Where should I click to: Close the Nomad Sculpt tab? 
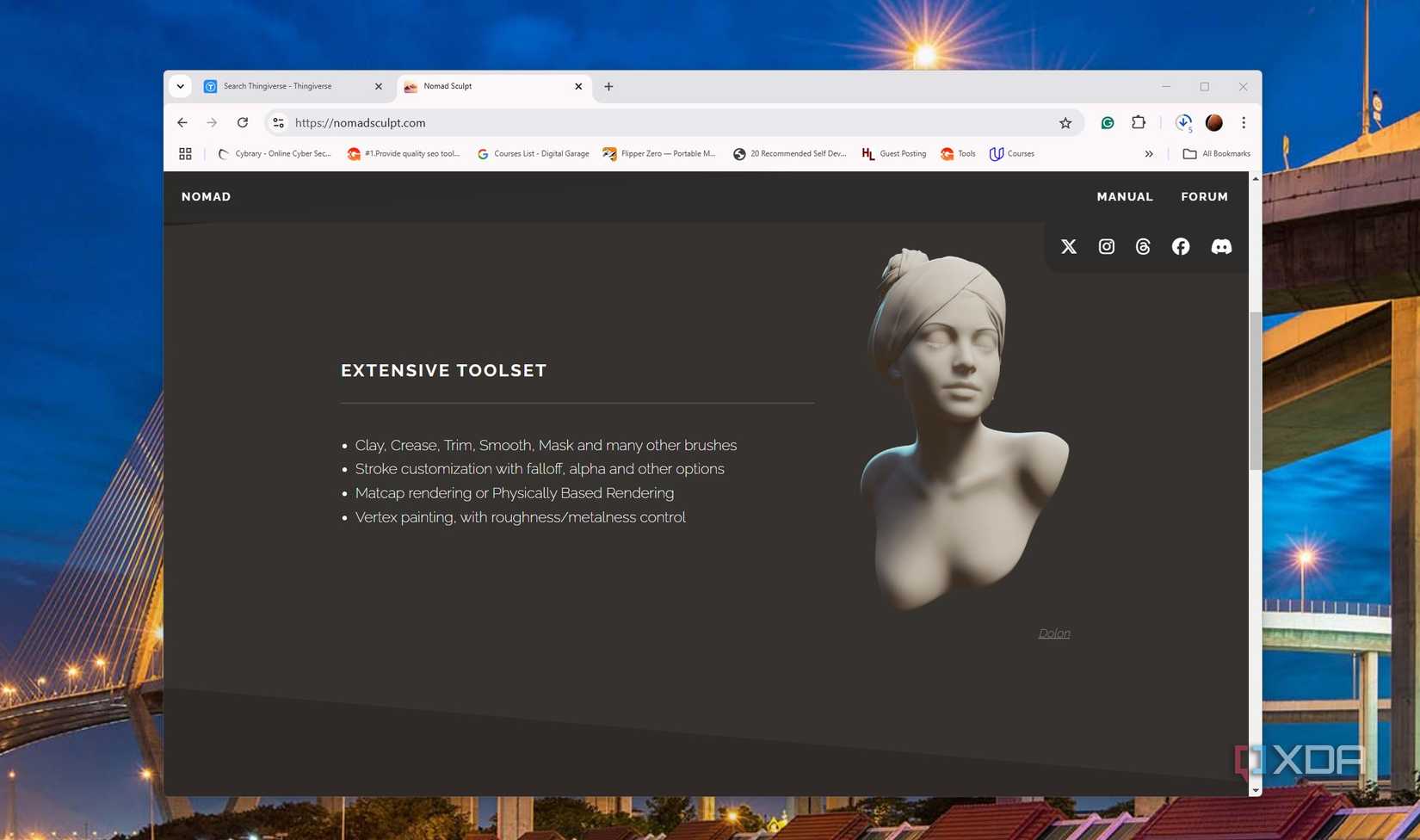(578, 86)
